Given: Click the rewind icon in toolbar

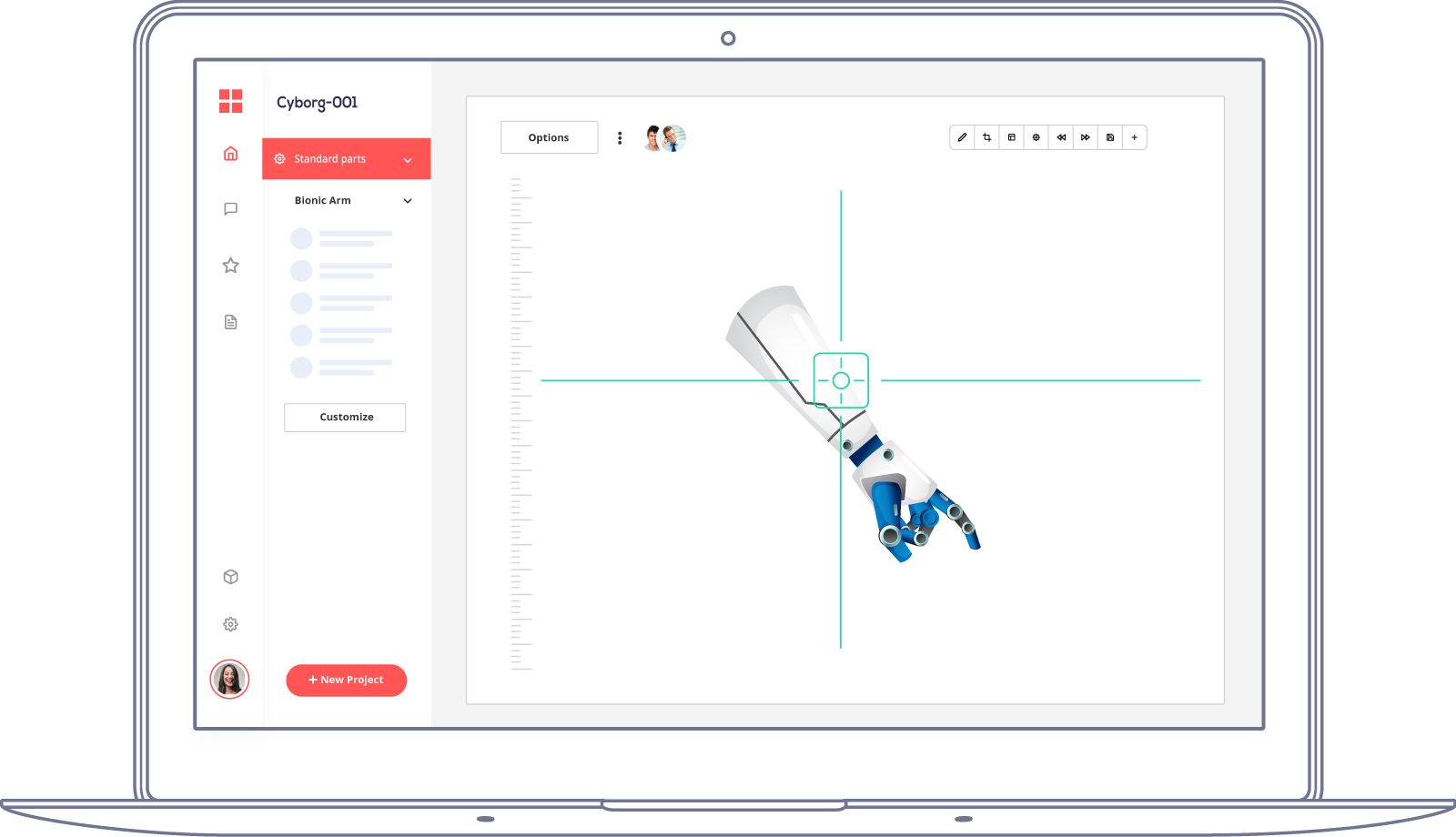Looking at the screenshot, I should tap(1061, 137).
